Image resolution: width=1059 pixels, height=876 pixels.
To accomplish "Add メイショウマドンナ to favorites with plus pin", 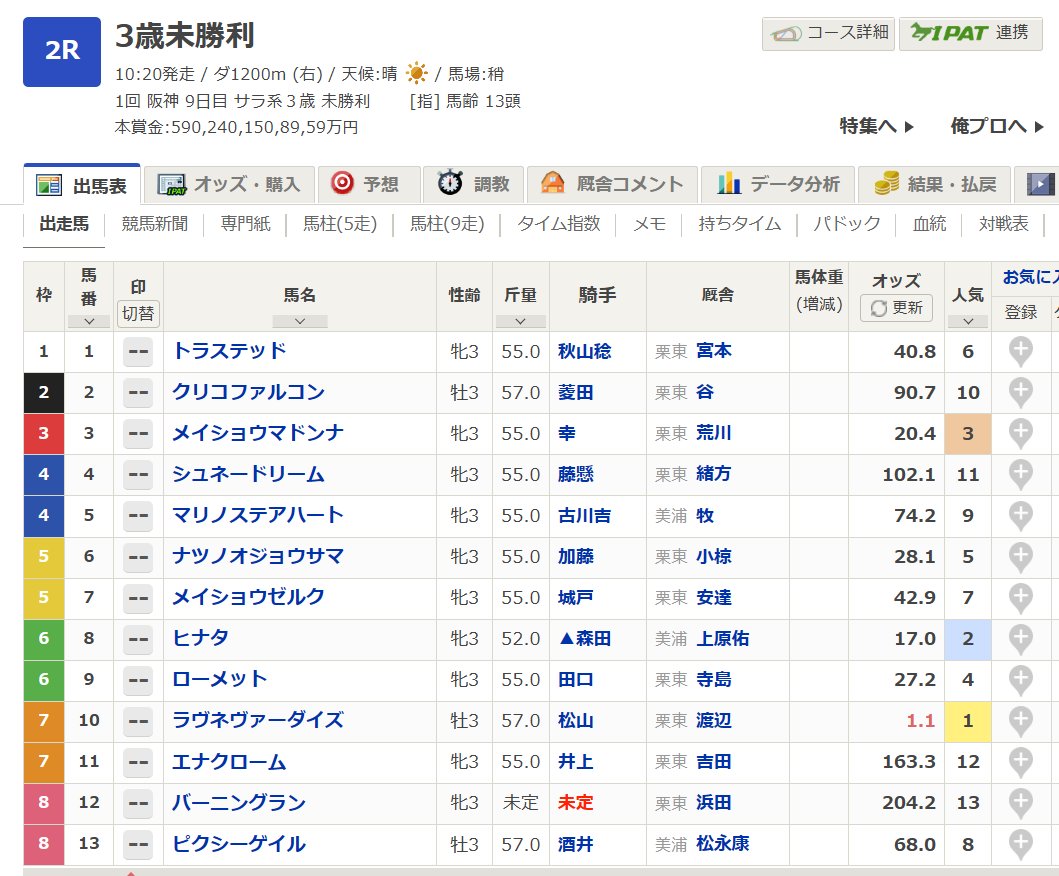I will 1020,434.
